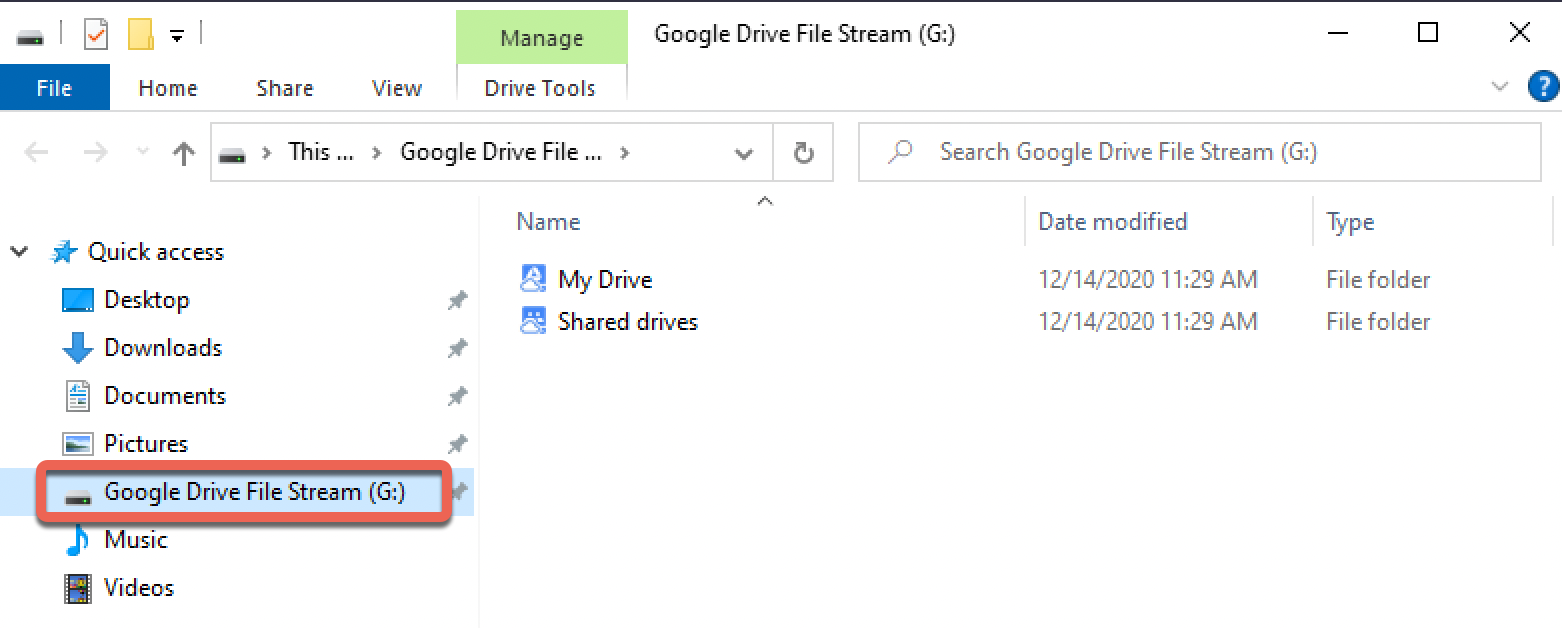The width and height of the screenshot is (1562, 628).
Task: Select the My Drive folder
Action: (x=605, y=280)
